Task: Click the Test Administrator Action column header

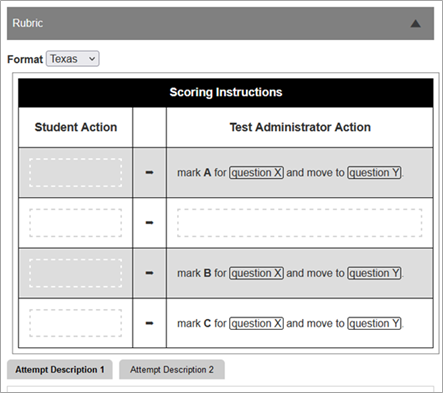Action: point(300,127)
